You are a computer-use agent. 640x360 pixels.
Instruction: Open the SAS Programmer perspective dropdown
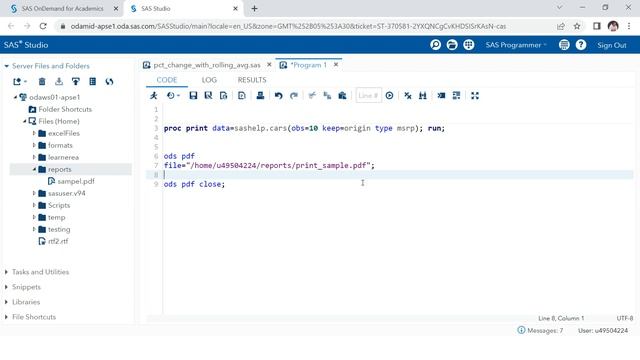(x=516, y=45)
